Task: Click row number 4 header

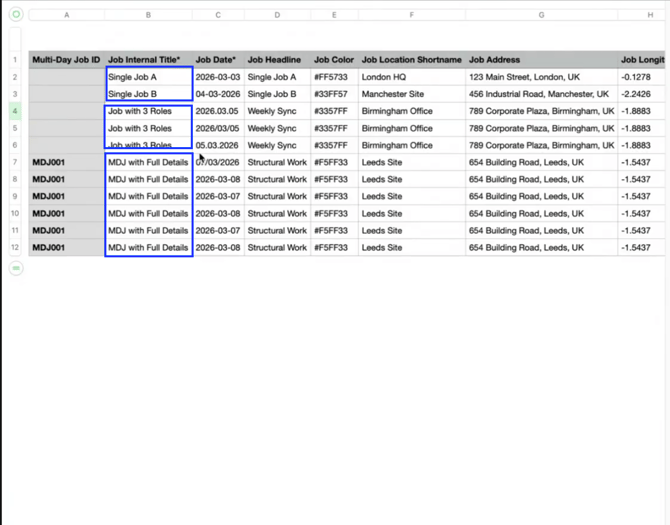Action: pos(15,111)
